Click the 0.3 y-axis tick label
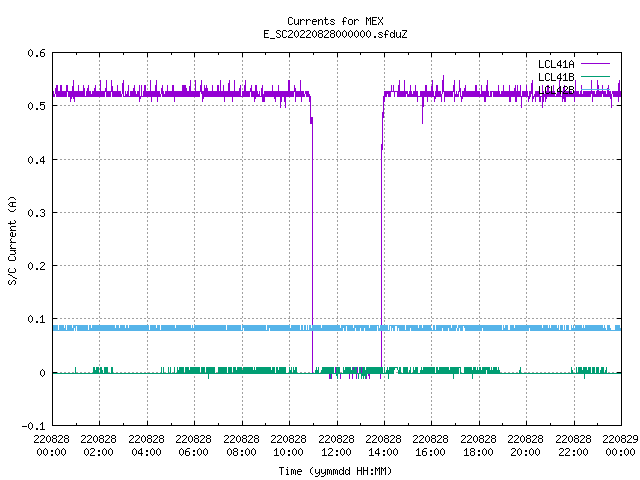The width and height of the screenshot is (640, 480). pos(36,213)
